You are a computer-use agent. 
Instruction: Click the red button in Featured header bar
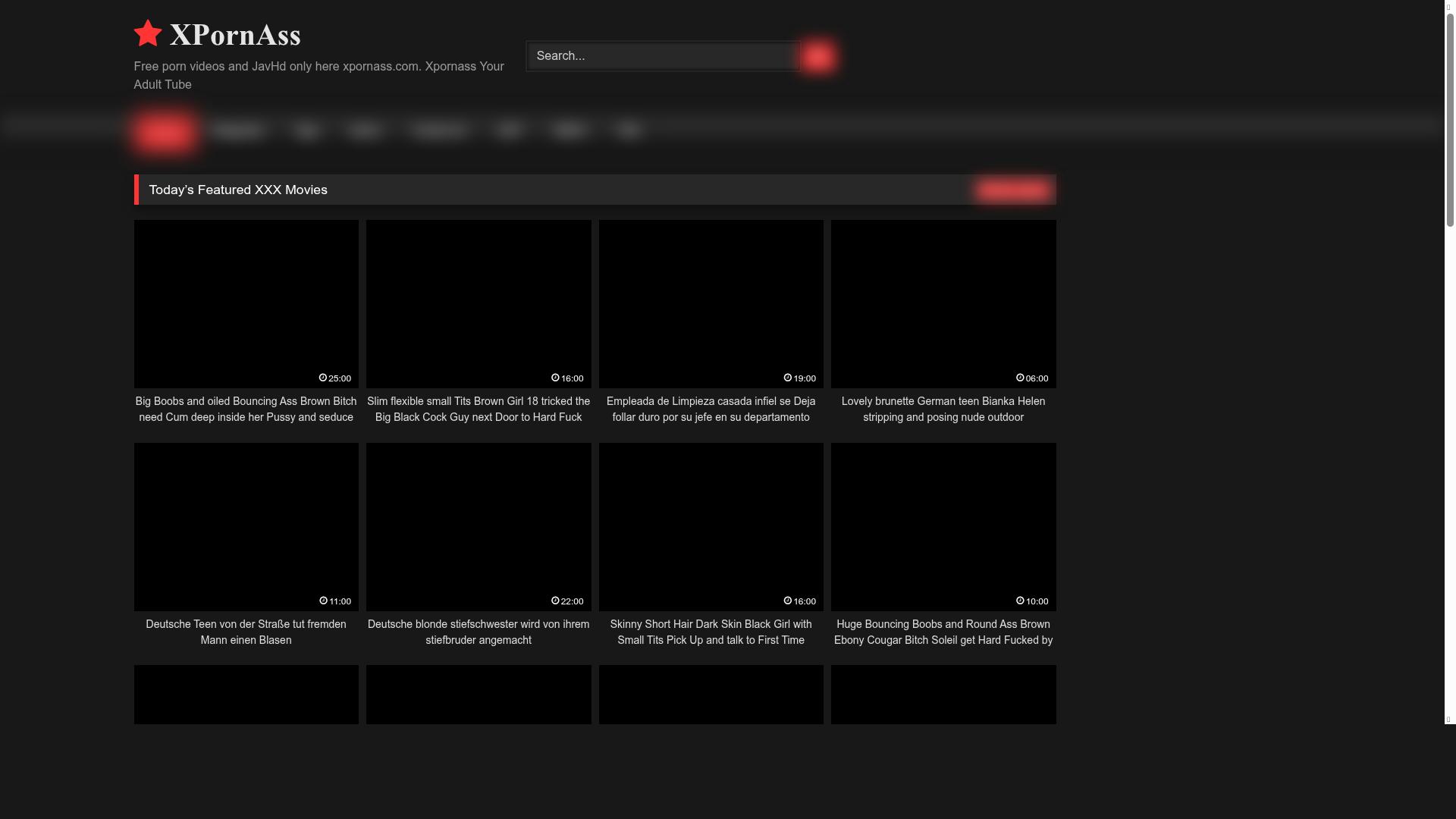[1014, 190]
